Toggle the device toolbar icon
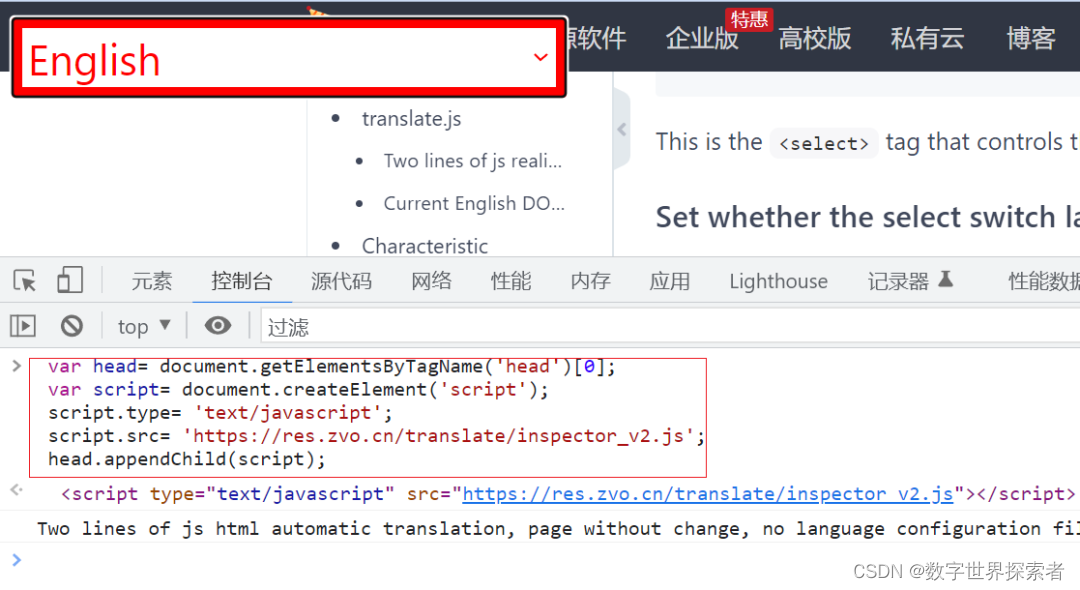 pos(70,280)
